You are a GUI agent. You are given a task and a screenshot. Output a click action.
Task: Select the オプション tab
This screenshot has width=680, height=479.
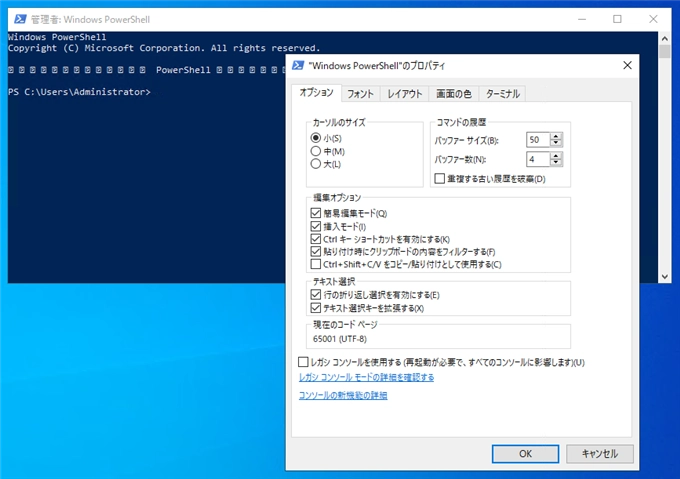pyautogui.click(x=317, y=93)
